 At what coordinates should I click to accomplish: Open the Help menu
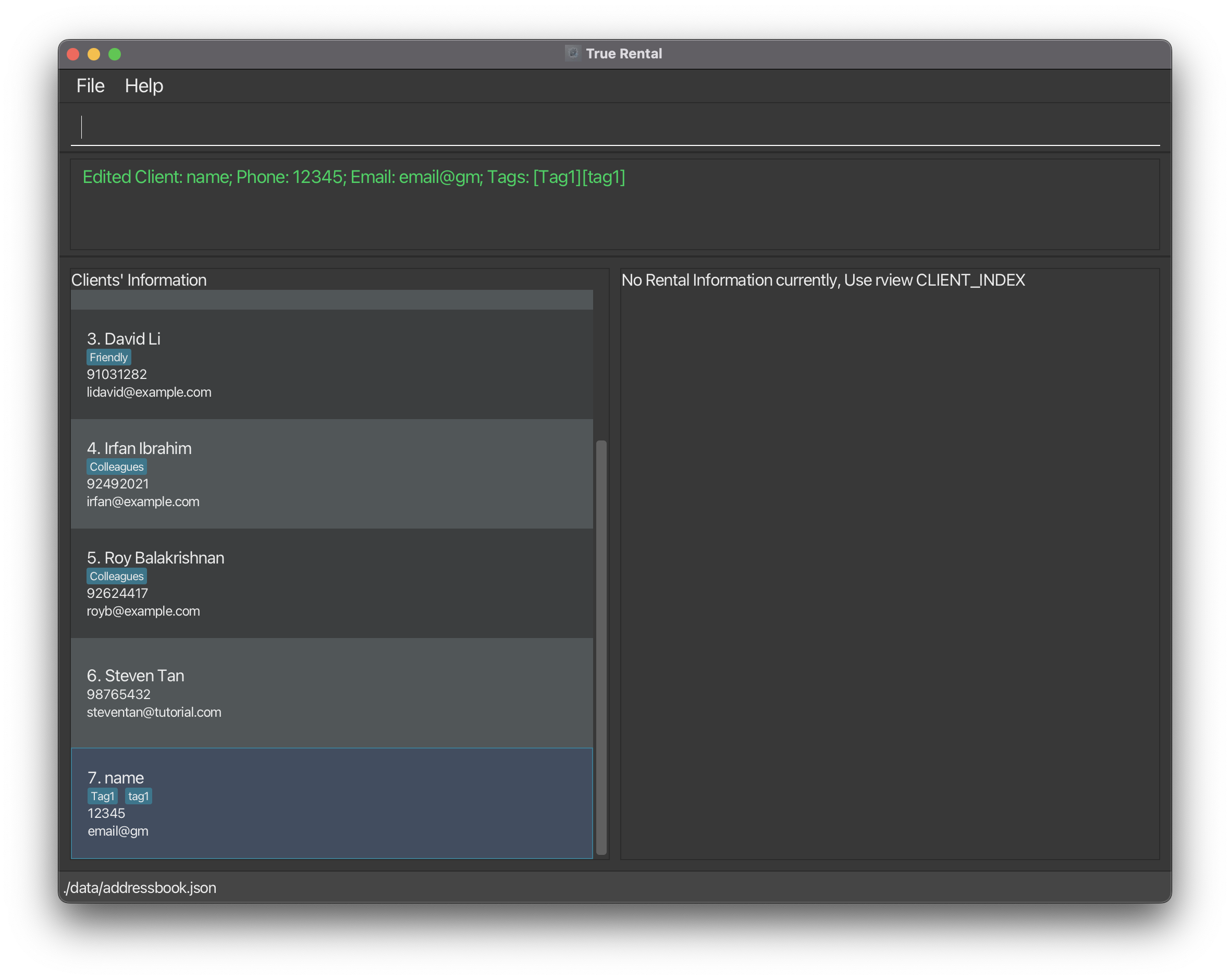144,85
